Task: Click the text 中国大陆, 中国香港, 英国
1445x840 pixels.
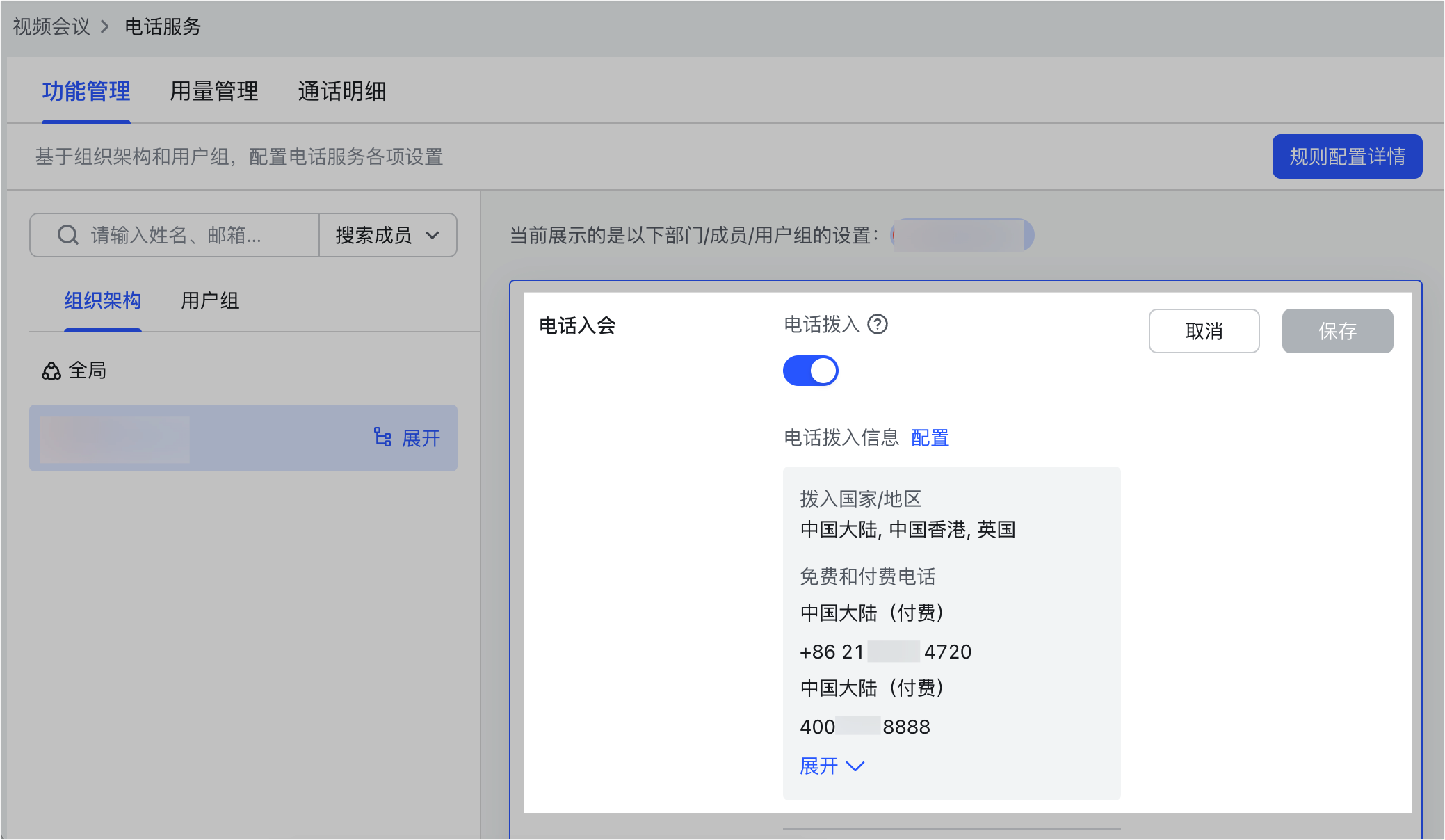Action: tap(907, 530)
